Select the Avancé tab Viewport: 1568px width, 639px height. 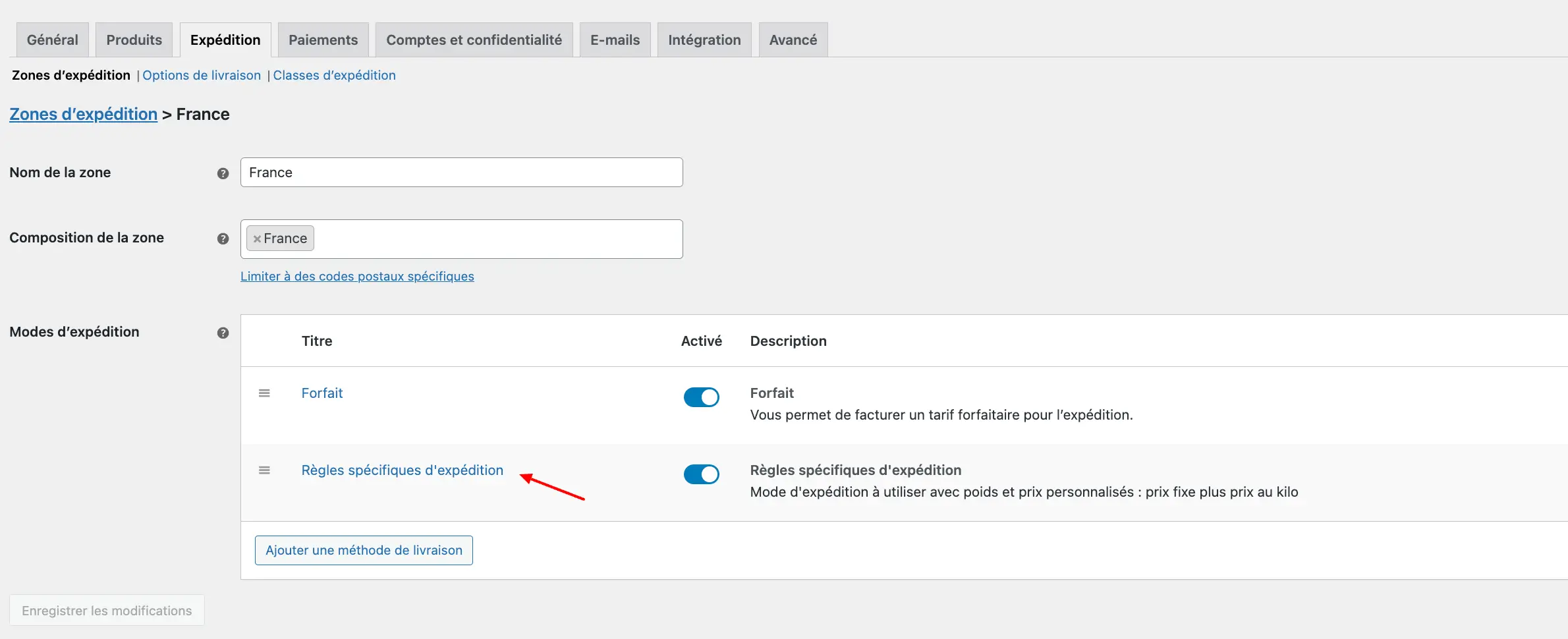793,40
